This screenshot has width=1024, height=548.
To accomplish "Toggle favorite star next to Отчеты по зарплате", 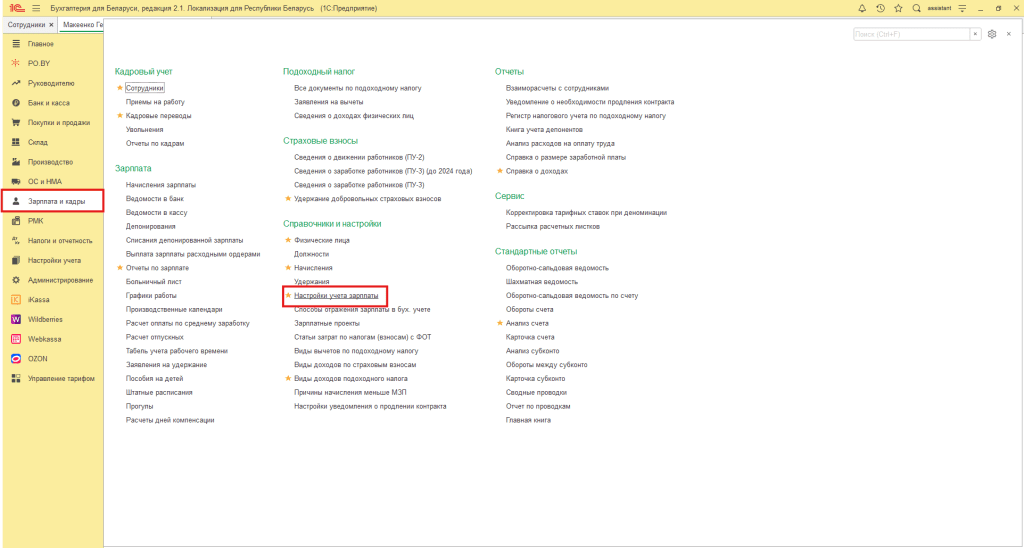I will point(120,268).
